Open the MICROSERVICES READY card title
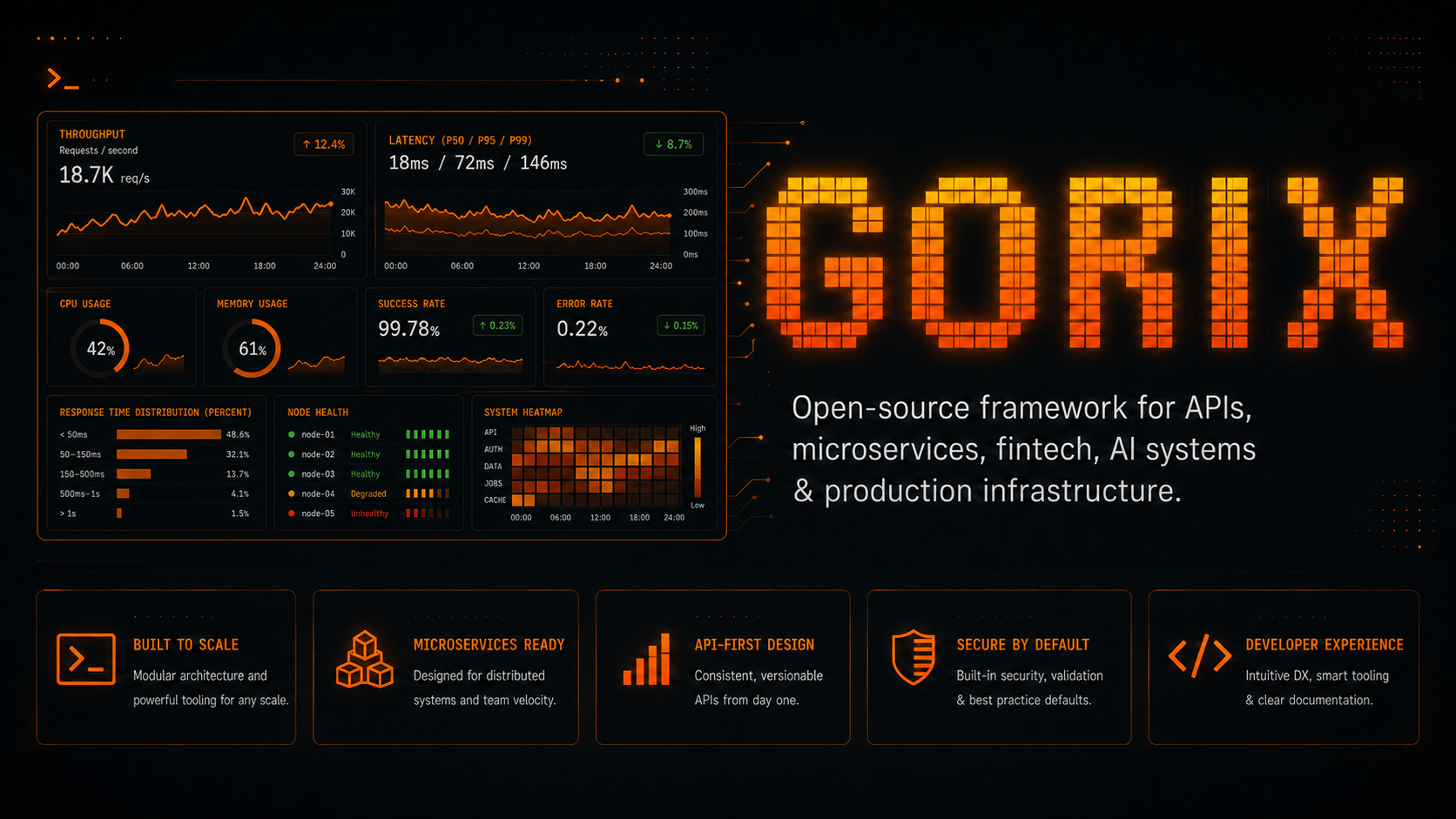Screen dimensions: 1456x819 (489, 645)
